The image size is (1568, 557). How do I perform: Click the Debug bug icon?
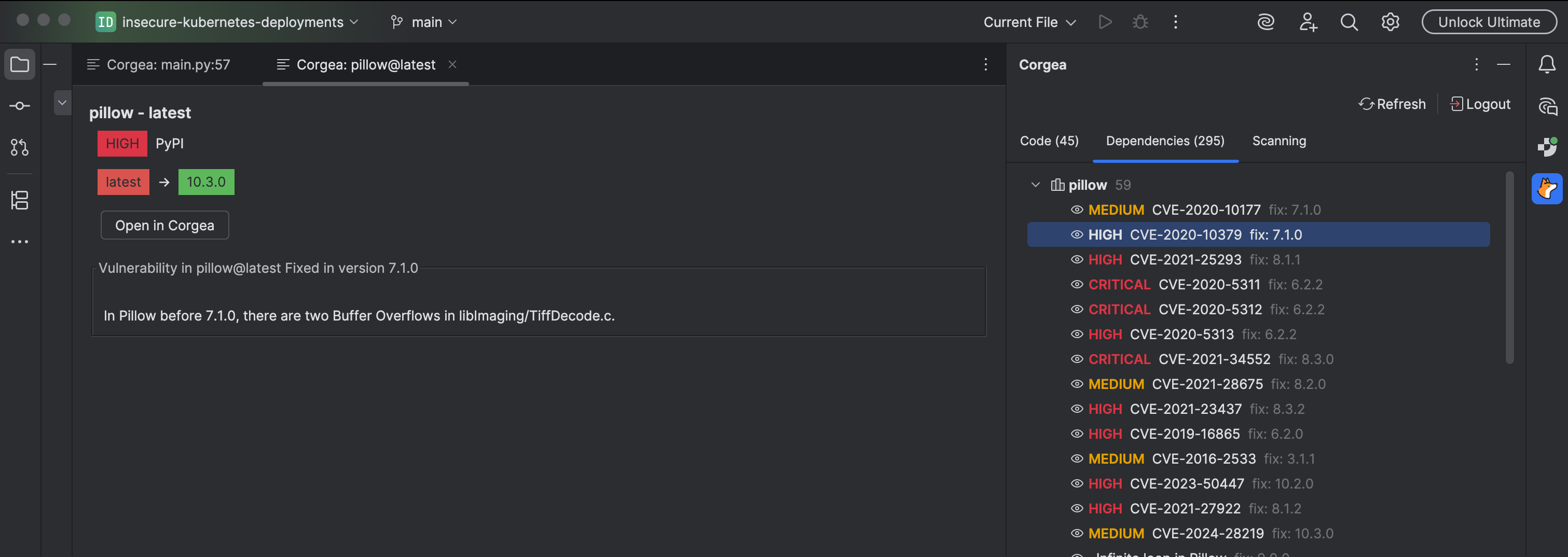1140,22
